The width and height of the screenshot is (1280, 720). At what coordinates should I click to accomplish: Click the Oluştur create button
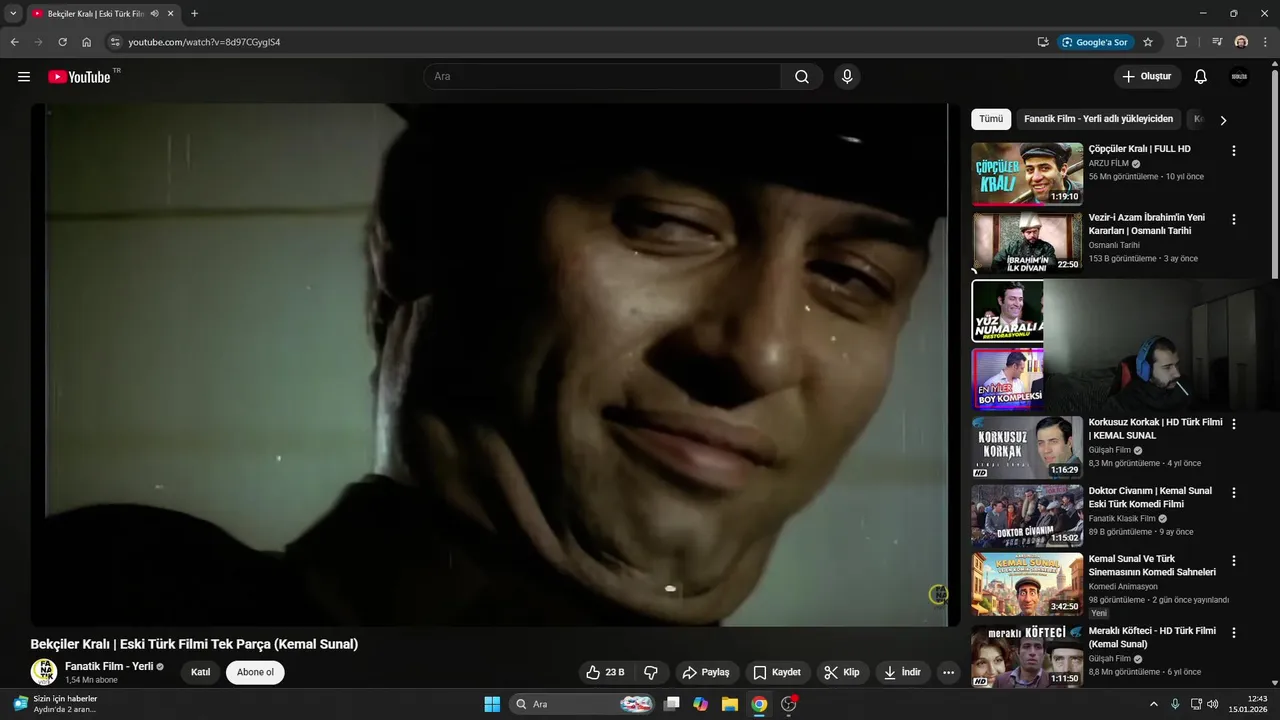[x=1148, y=77]
